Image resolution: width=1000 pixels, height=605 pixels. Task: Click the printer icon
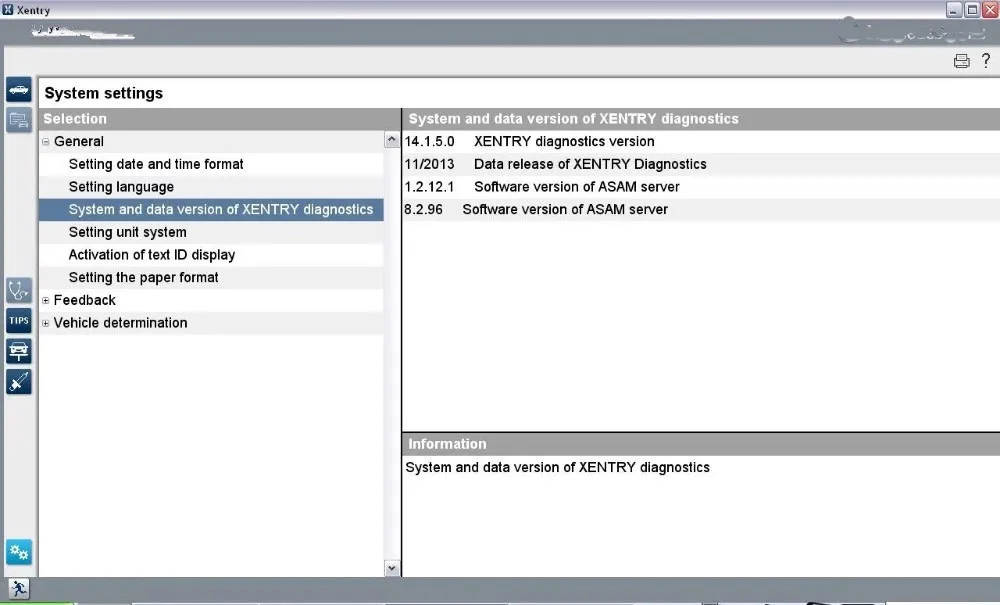pyautogui.click(x=962, y=61)
